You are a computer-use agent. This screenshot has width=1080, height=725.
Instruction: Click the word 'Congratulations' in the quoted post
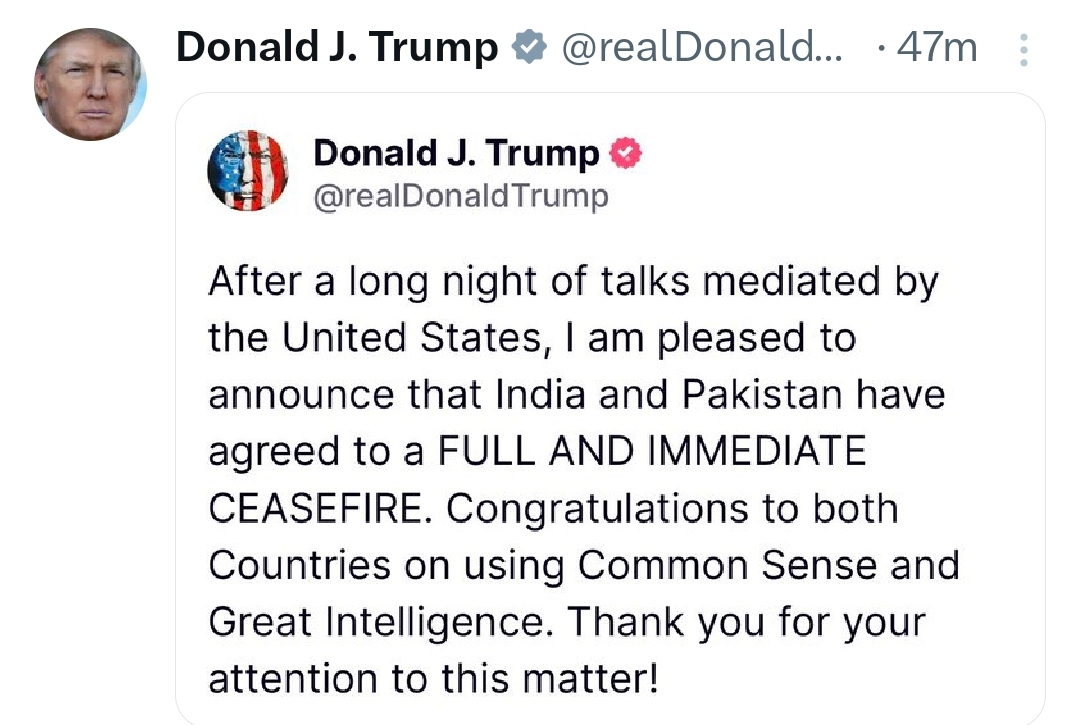point(597,509)
